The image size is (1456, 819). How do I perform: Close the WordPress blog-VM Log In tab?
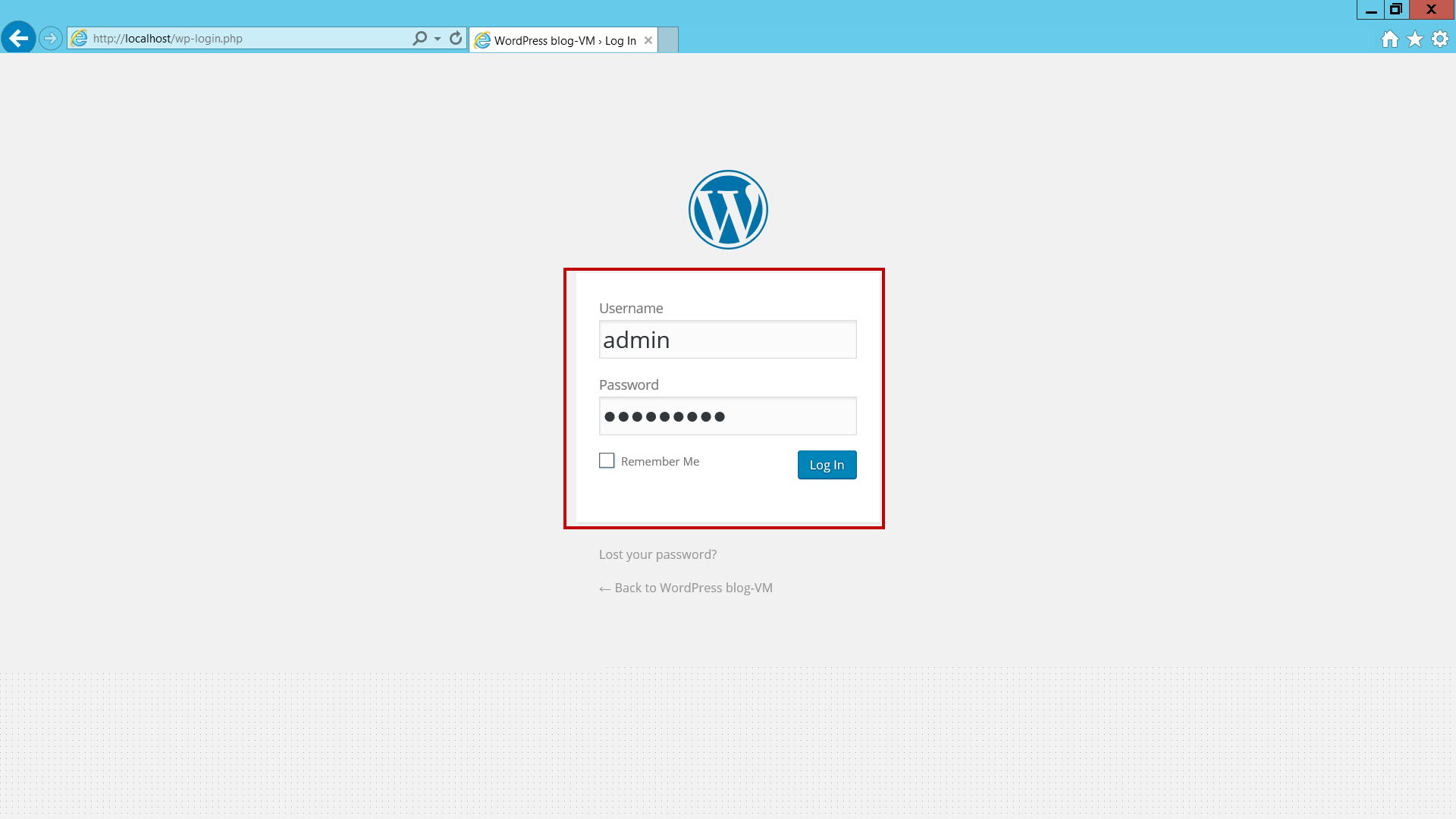pyautogui.click(x=648, y=40)
